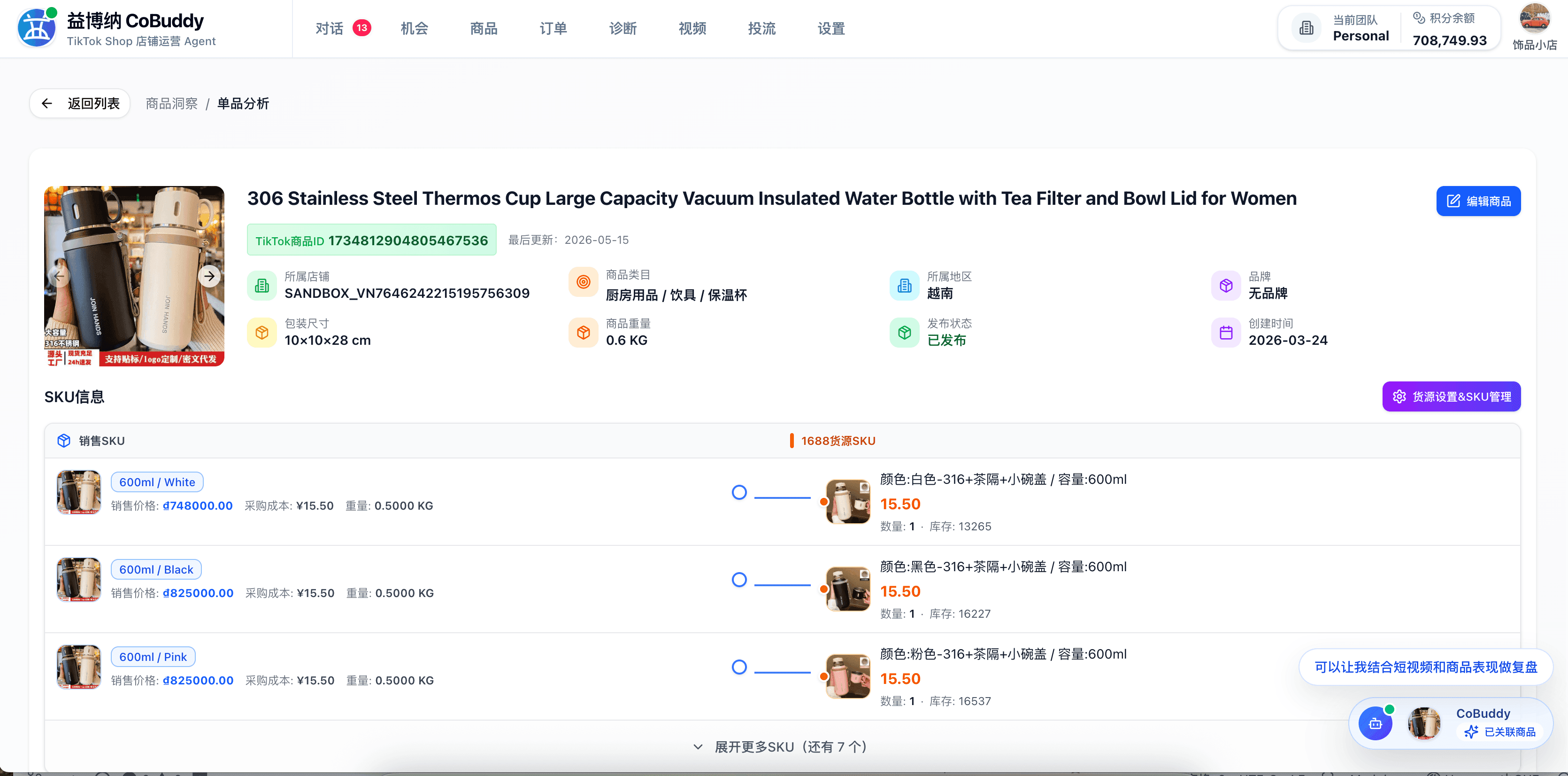The height and width of the screenshot is (776, 1568).
Task: Click the CoBuddy robot chat icon
Action: [1375, 723]
